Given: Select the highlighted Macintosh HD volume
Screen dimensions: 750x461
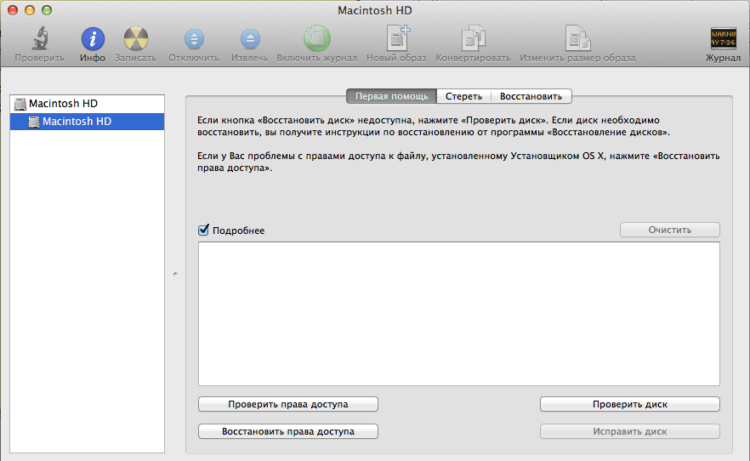Looking at the screenshot, I should 87,121.
